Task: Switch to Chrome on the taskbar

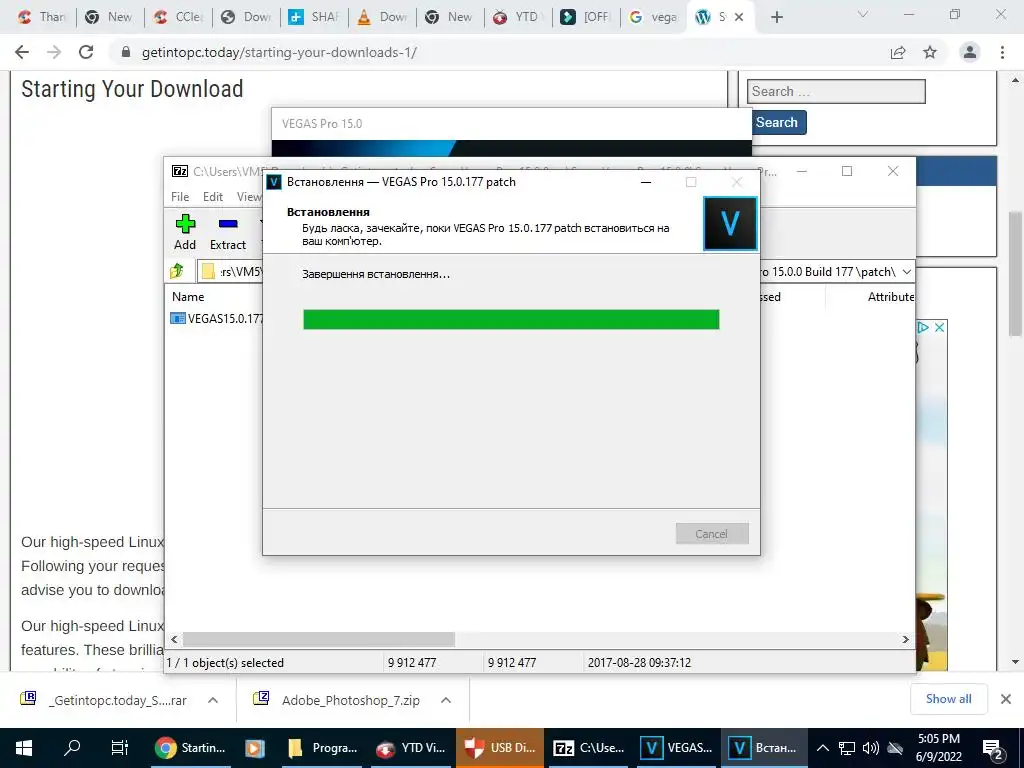Action: tap(190, 748)
